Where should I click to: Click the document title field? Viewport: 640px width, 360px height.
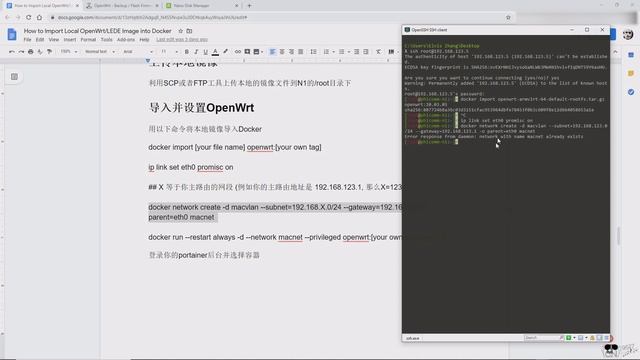pyautogui.click(x=98, y=31)
